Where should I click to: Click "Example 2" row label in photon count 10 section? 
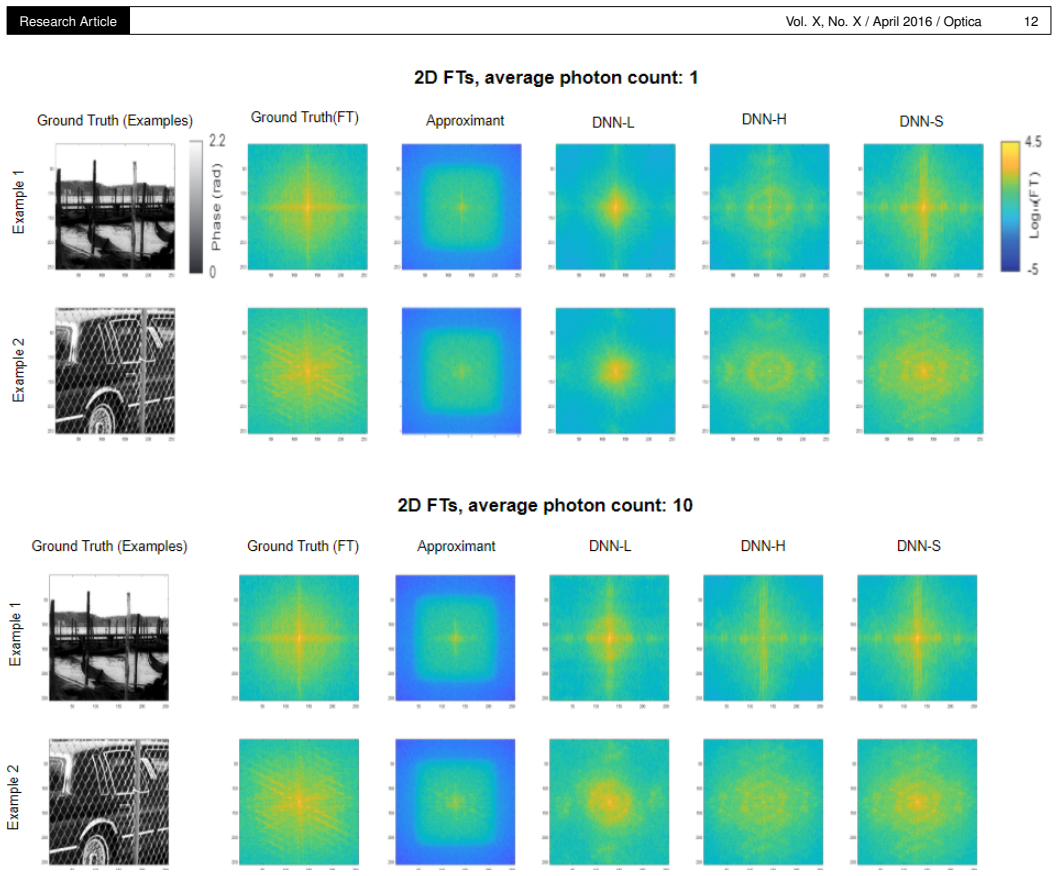click(x=13, y=798)
